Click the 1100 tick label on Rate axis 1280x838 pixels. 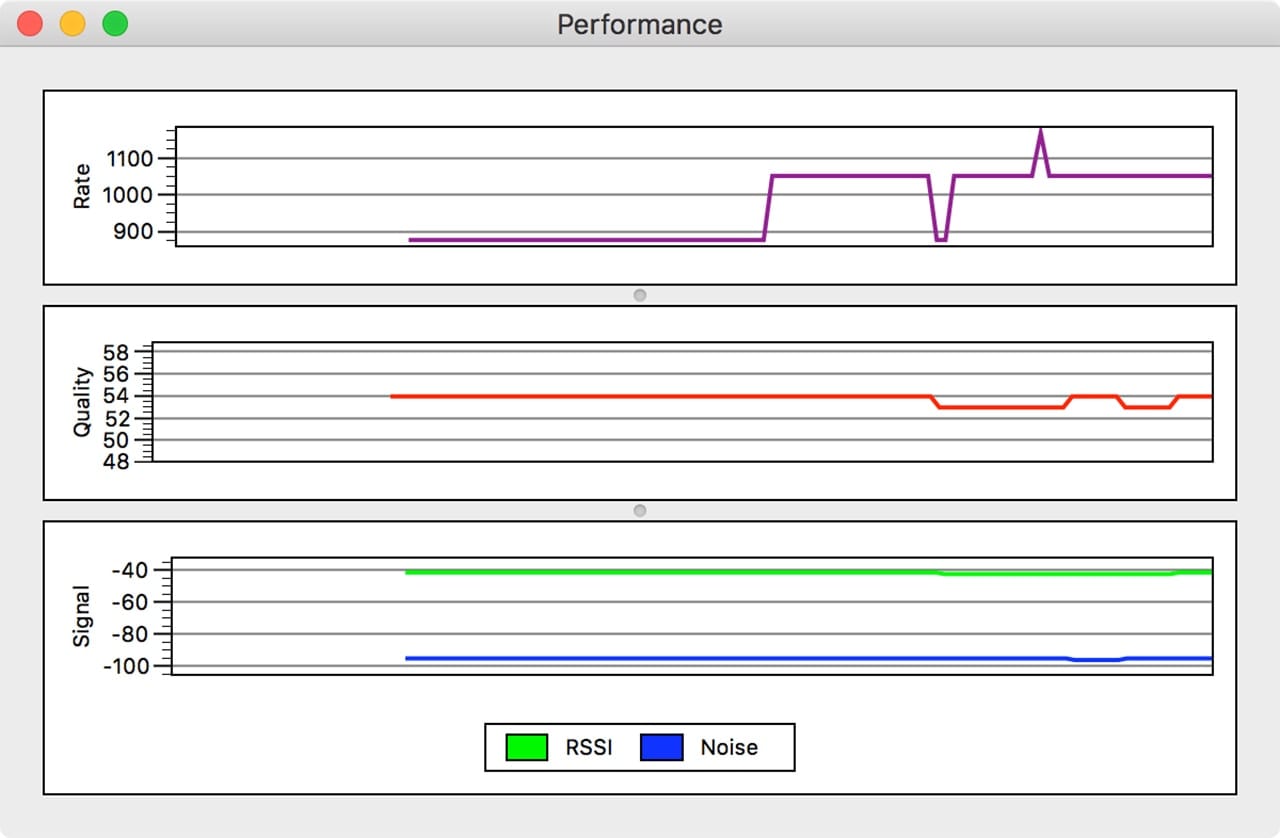126,158
